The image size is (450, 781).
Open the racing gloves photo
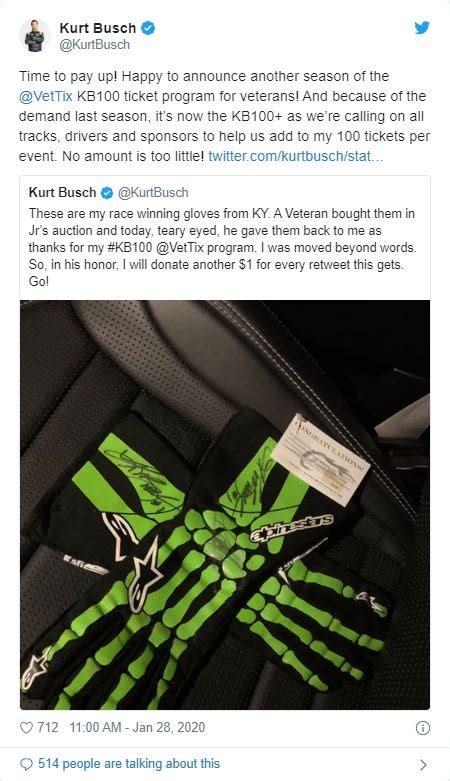tap(225, 505)
